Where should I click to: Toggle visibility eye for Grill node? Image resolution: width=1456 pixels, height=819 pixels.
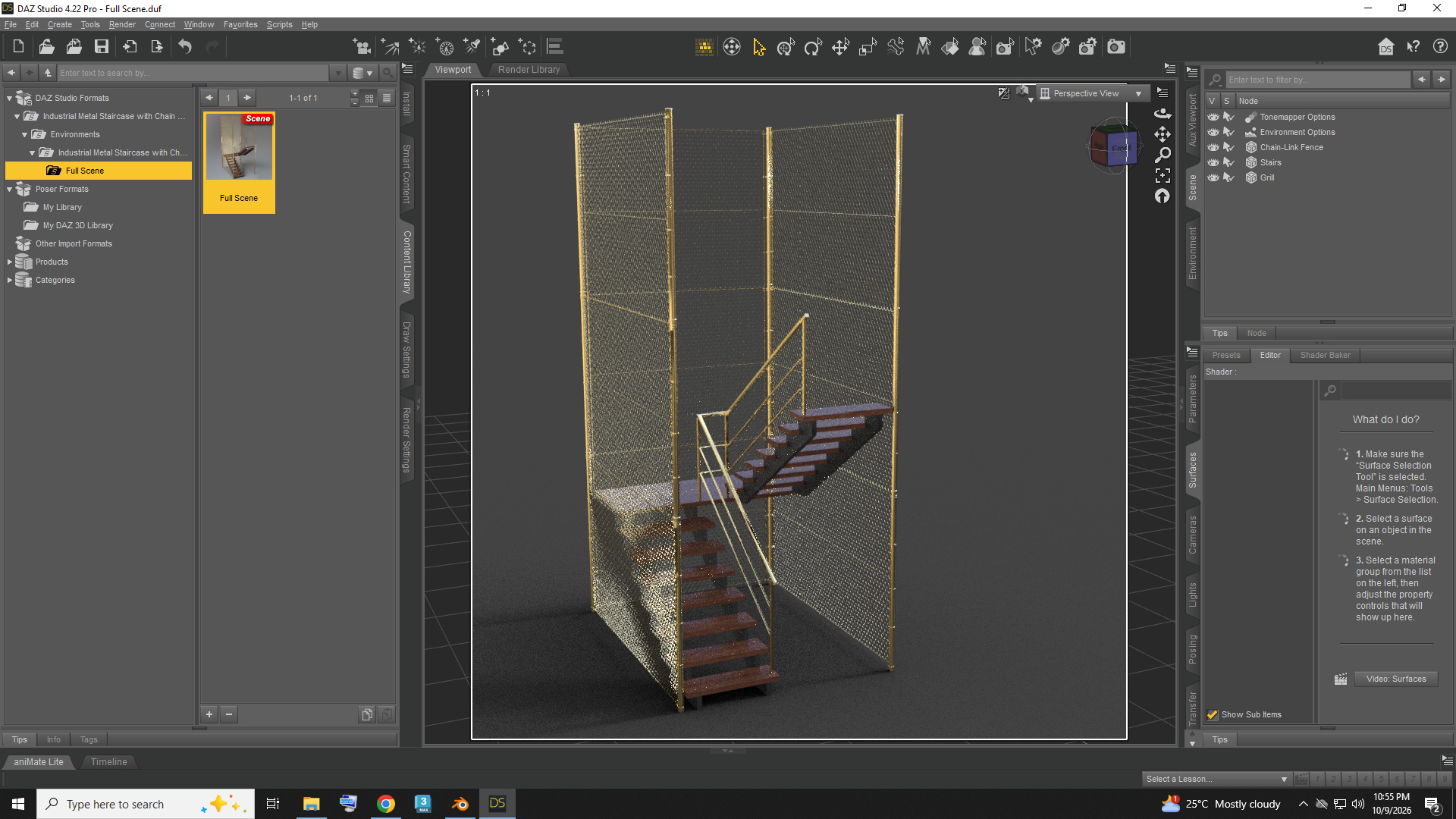[1213, 177]
